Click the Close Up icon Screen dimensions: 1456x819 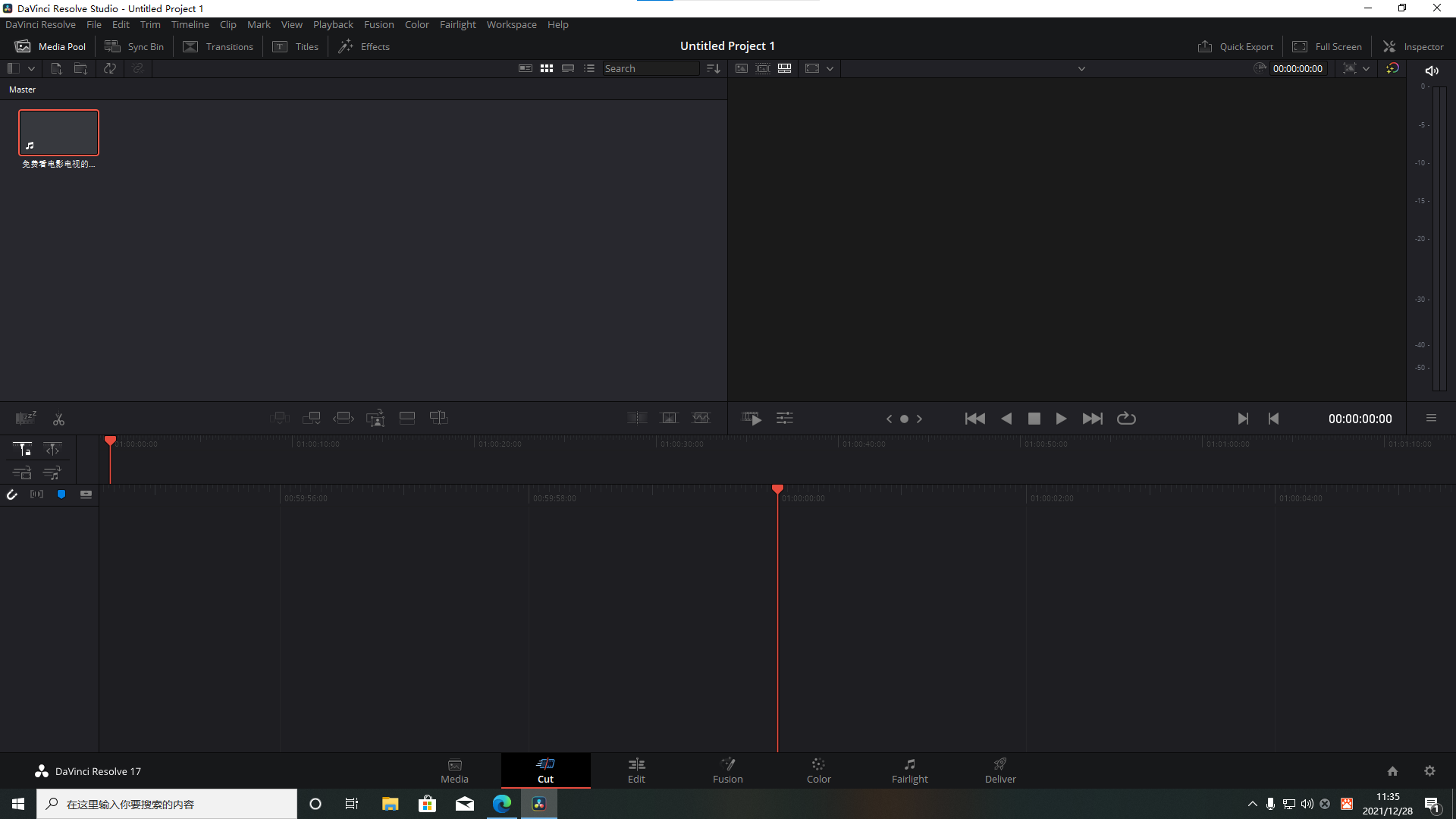point(375,418)
